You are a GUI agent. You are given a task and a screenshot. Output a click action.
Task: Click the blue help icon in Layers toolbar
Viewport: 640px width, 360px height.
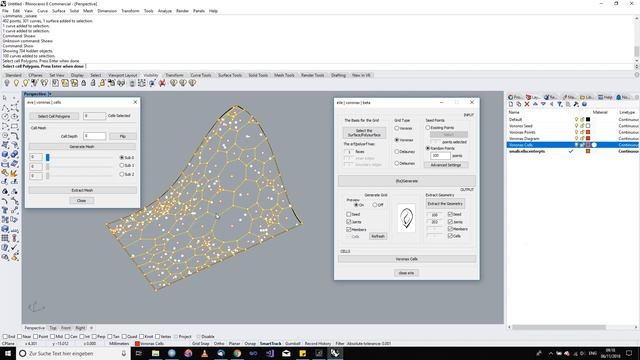click(584, 104)
